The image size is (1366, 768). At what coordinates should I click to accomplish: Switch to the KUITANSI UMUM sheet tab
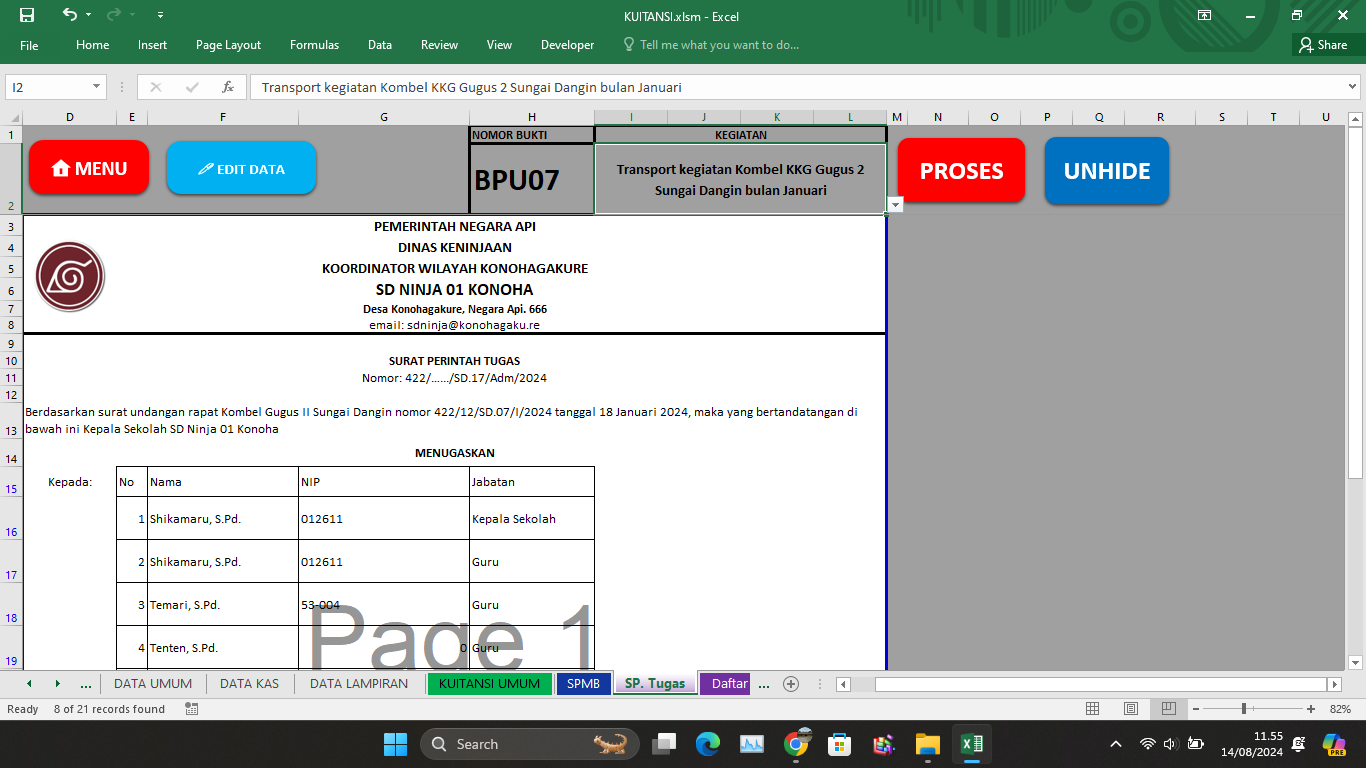pyautogui.click(x=489, y=684)
